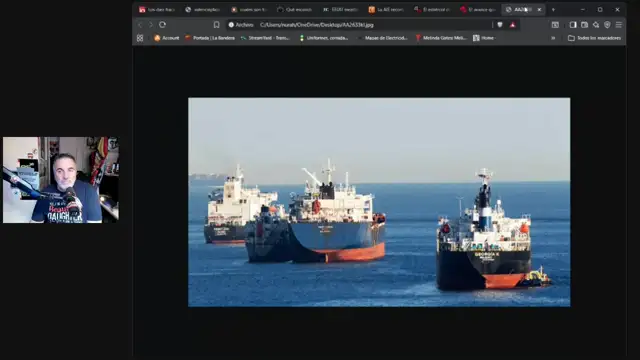Switch to the 'El estrecho' tab
Image resolution: width=640 pixels, height=360 pixels.
coord(432,9)
